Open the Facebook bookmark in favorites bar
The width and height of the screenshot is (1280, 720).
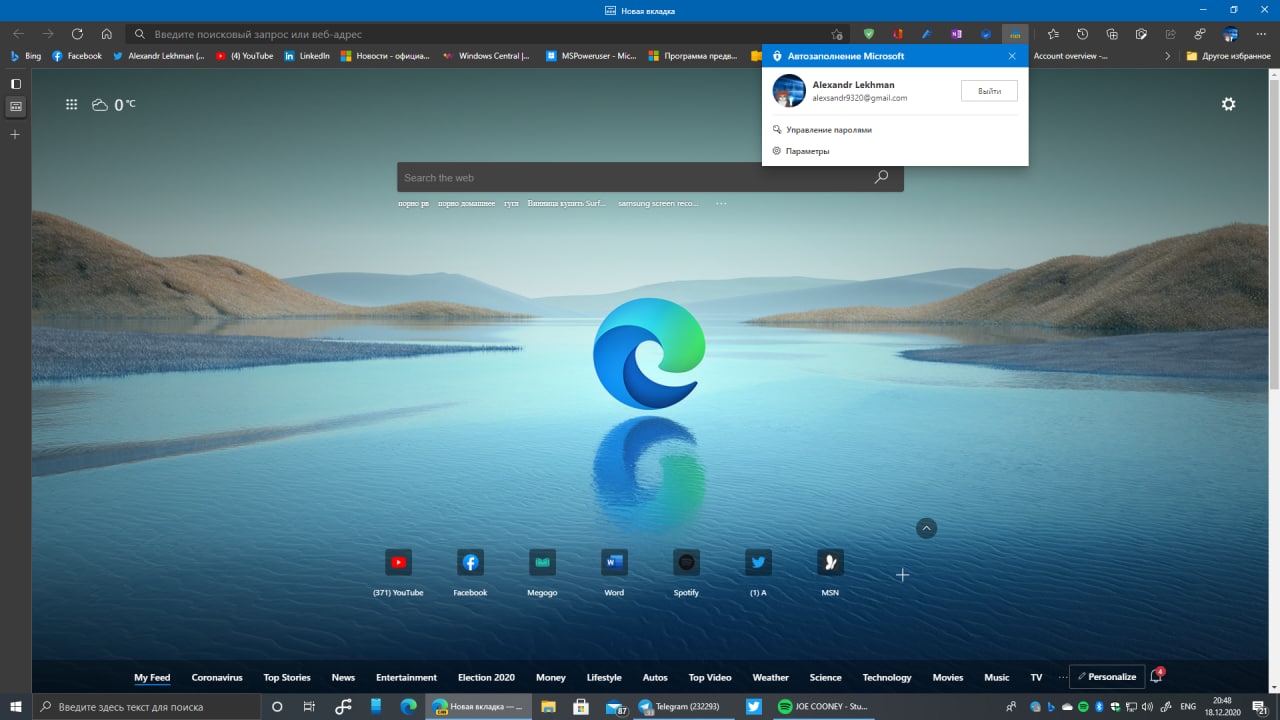click(77, 56)
